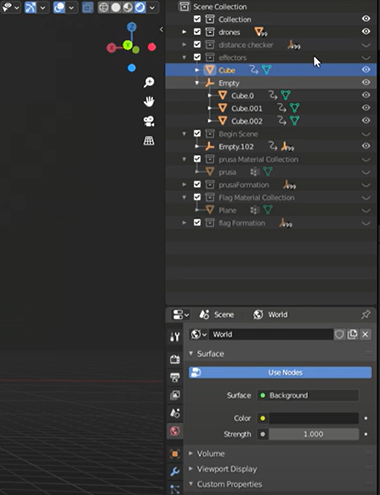Select the pan hand viewport tool
The height and width of the screenshot is (495, 380).
[x=149, y=101]
